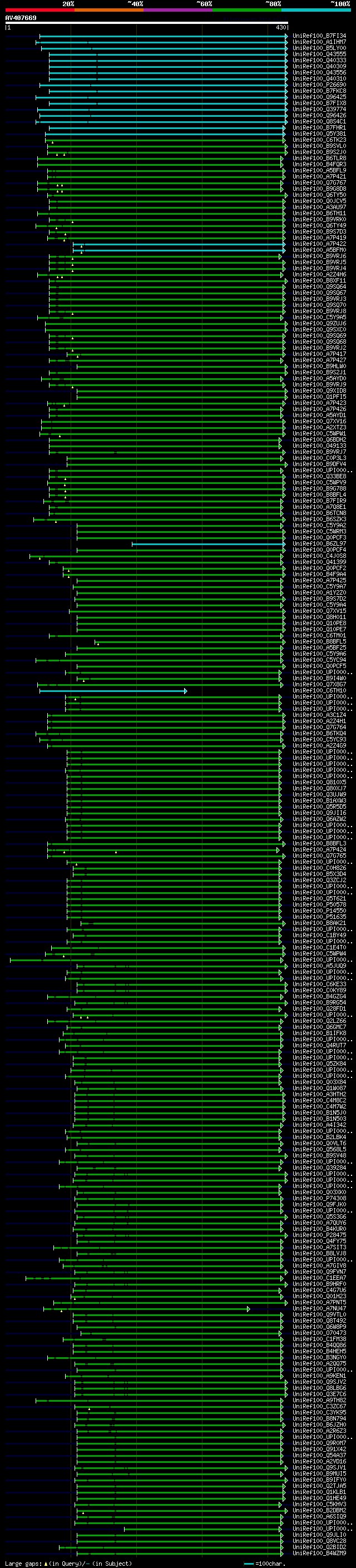Open hit UniRef100_O49133

(x=319, y=446)
